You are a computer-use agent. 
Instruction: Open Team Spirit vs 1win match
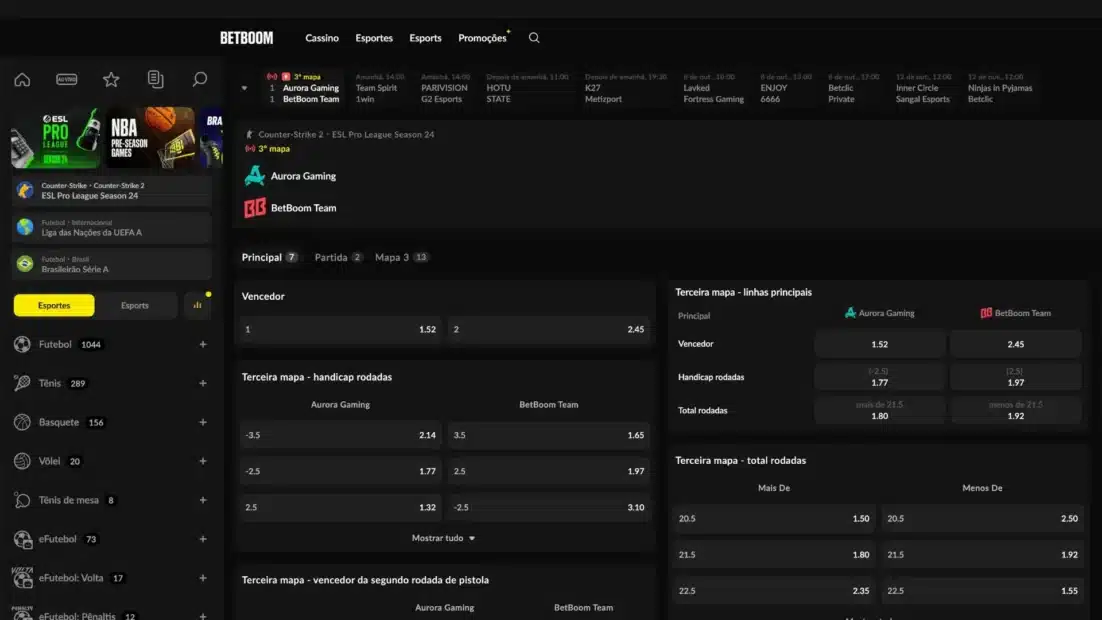380,89
